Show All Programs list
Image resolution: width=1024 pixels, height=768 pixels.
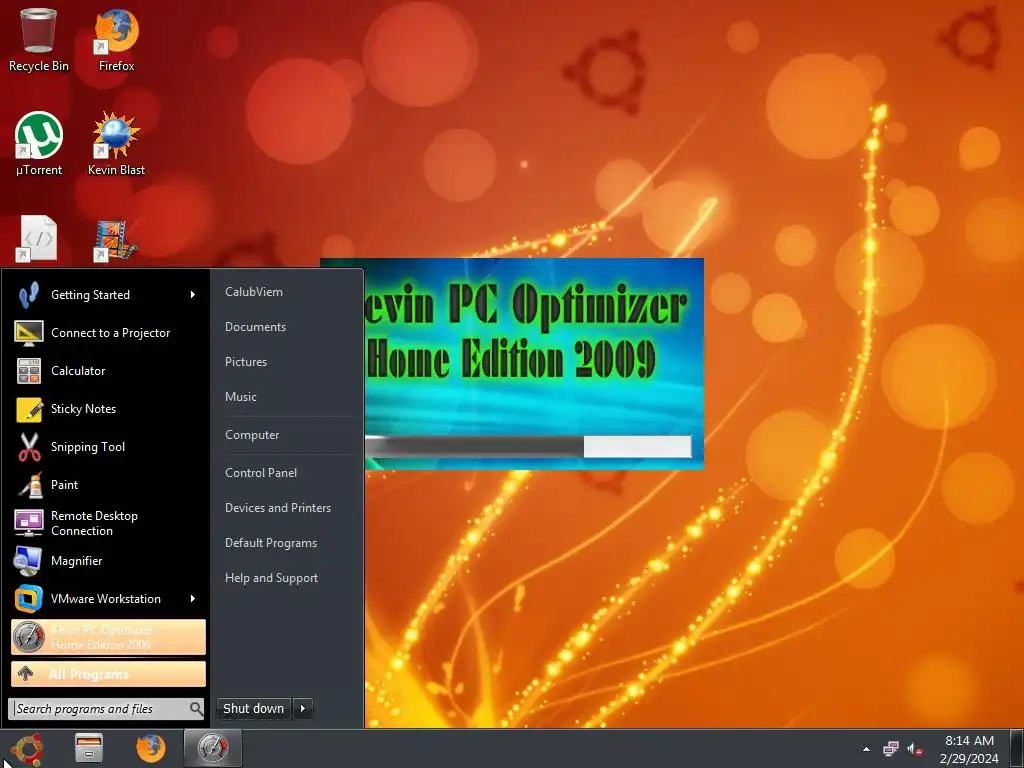(x=108, y=674)
